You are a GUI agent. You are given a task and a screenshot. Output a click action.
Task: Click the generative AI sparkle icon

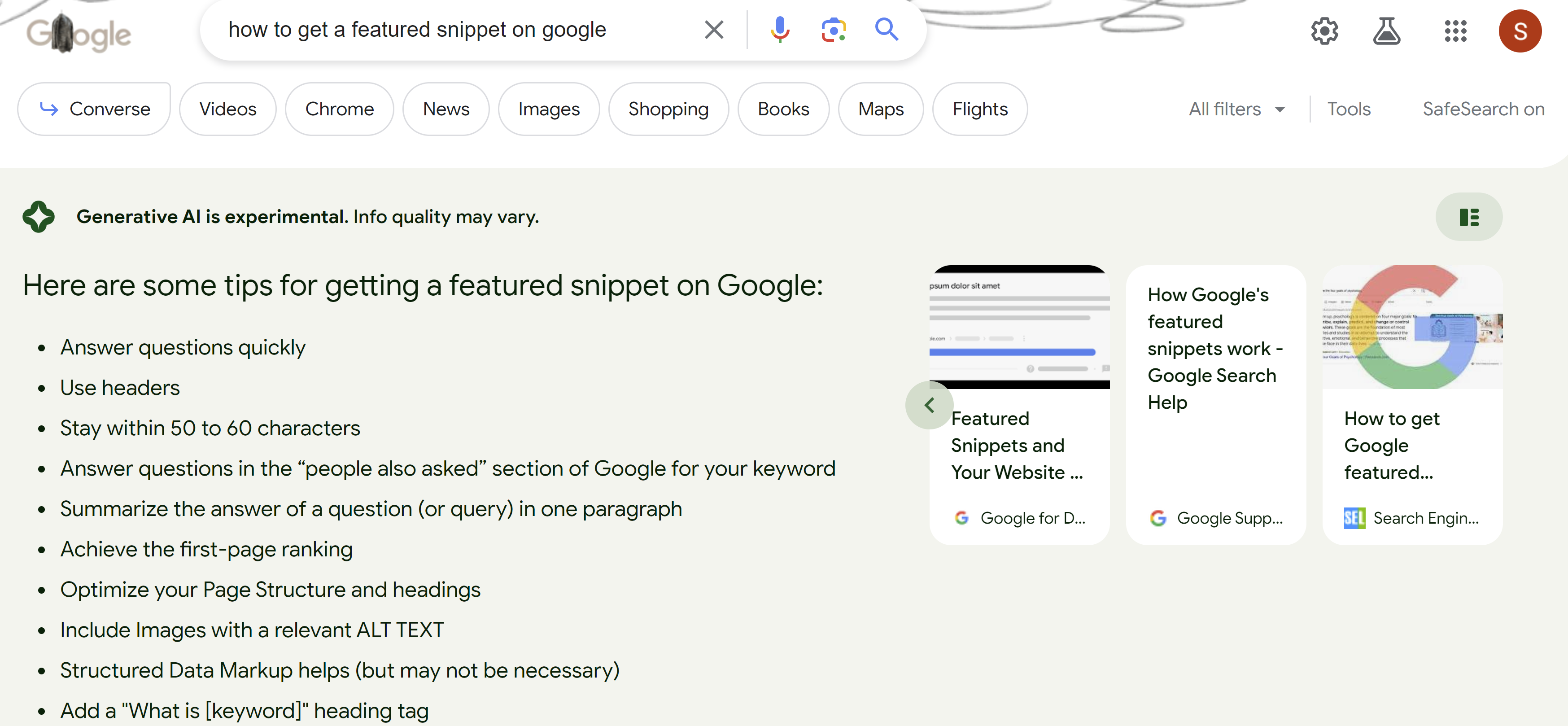[x=38, y=216]
